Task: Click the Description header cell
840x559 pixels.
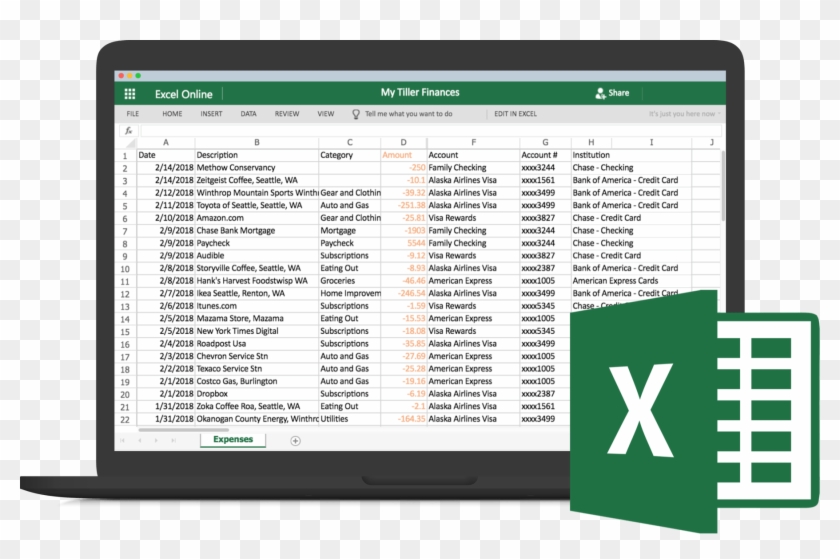Action: coord(257,155)
